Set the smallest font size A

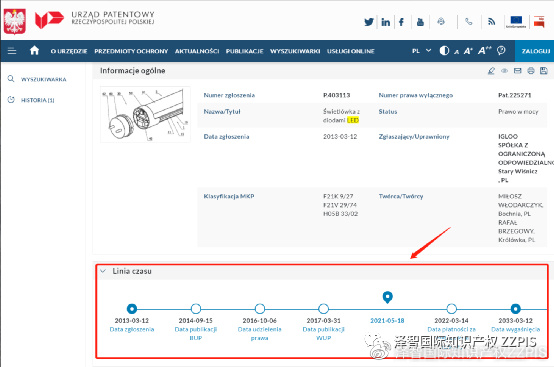click(x=456, y=52)
